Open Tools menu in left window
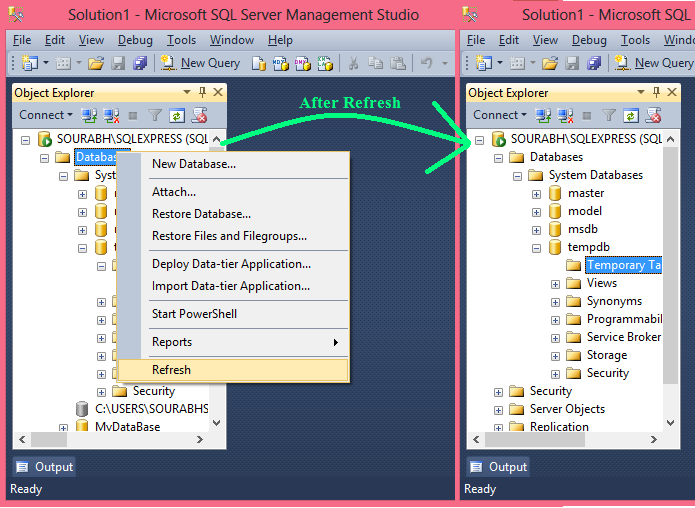This screenshot has height=508, width=695. pyautogui.click(x=181, y=40)
